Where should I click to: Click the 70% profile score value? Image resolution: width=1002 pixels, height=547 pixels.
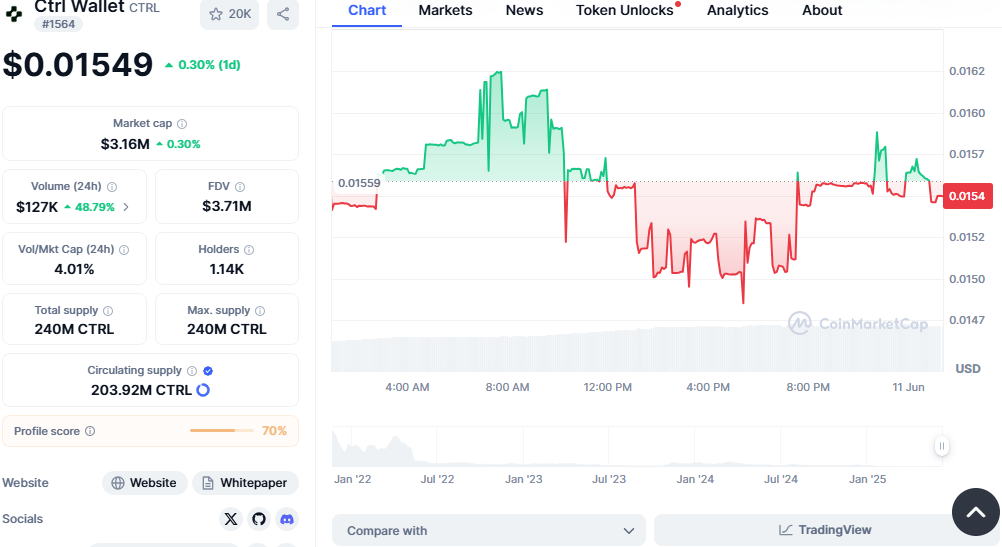point(274,431)
